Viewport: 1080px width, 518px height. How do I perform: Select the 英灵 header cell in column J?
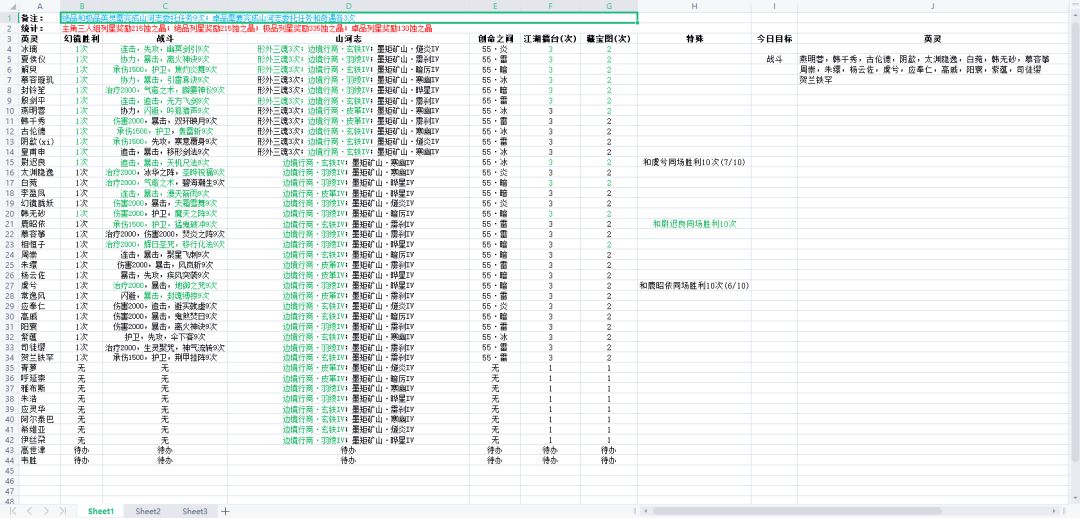[x=933, y=39]
